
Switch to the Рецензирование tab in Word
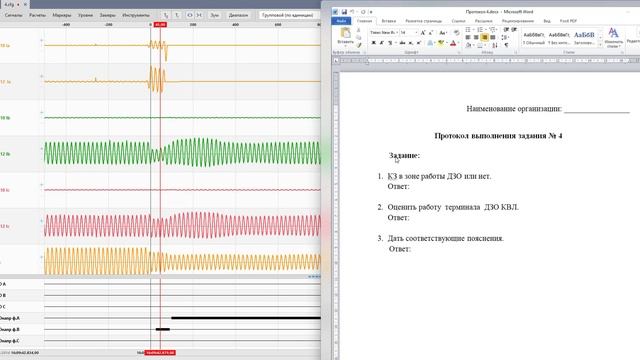coord(518,21)
